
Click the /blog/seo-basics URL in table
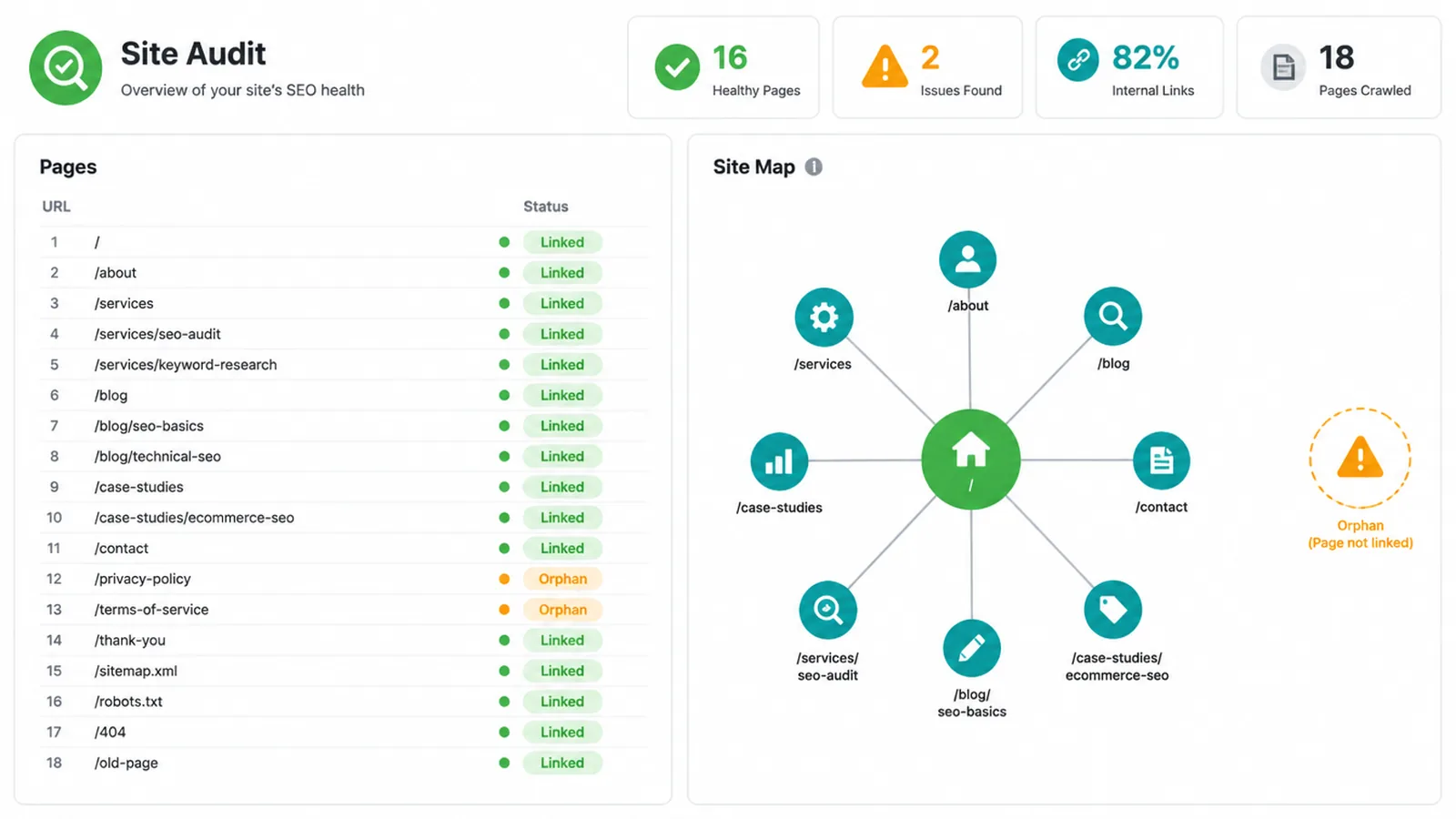tap(149, 426)
